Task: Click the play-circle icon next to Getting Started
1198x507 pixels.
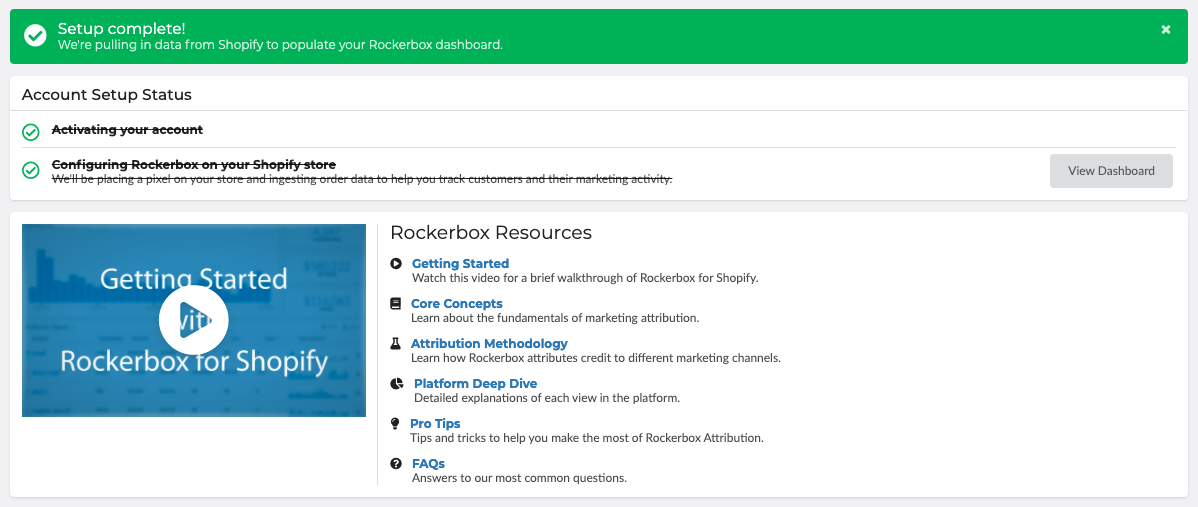Action: tap(396, 263)
